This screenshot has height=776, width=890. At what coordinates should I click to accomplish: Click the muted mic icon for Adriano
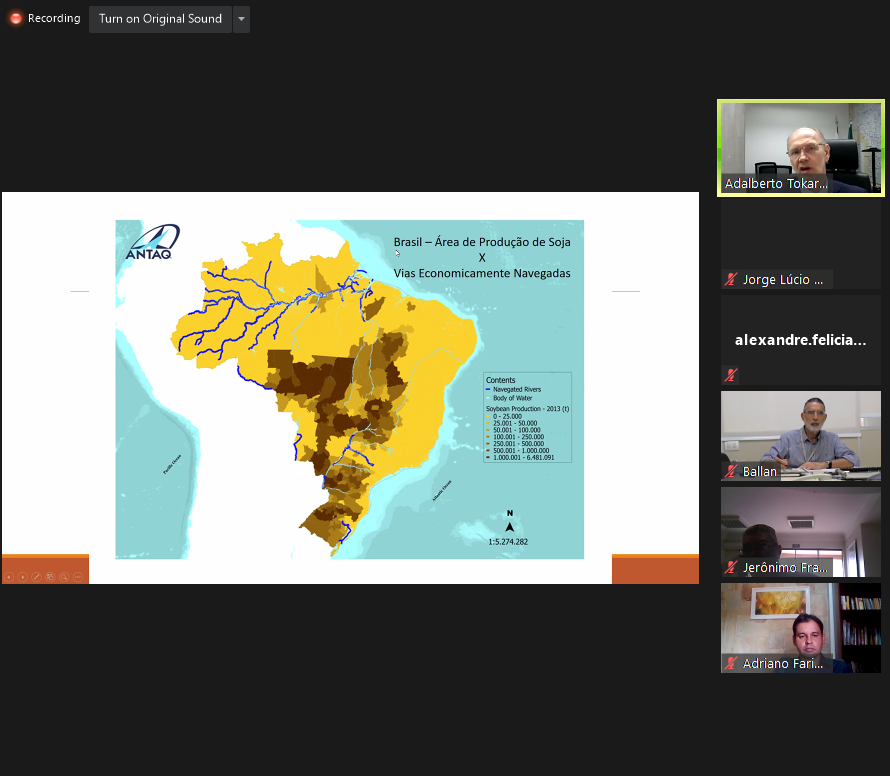[732, 664]
